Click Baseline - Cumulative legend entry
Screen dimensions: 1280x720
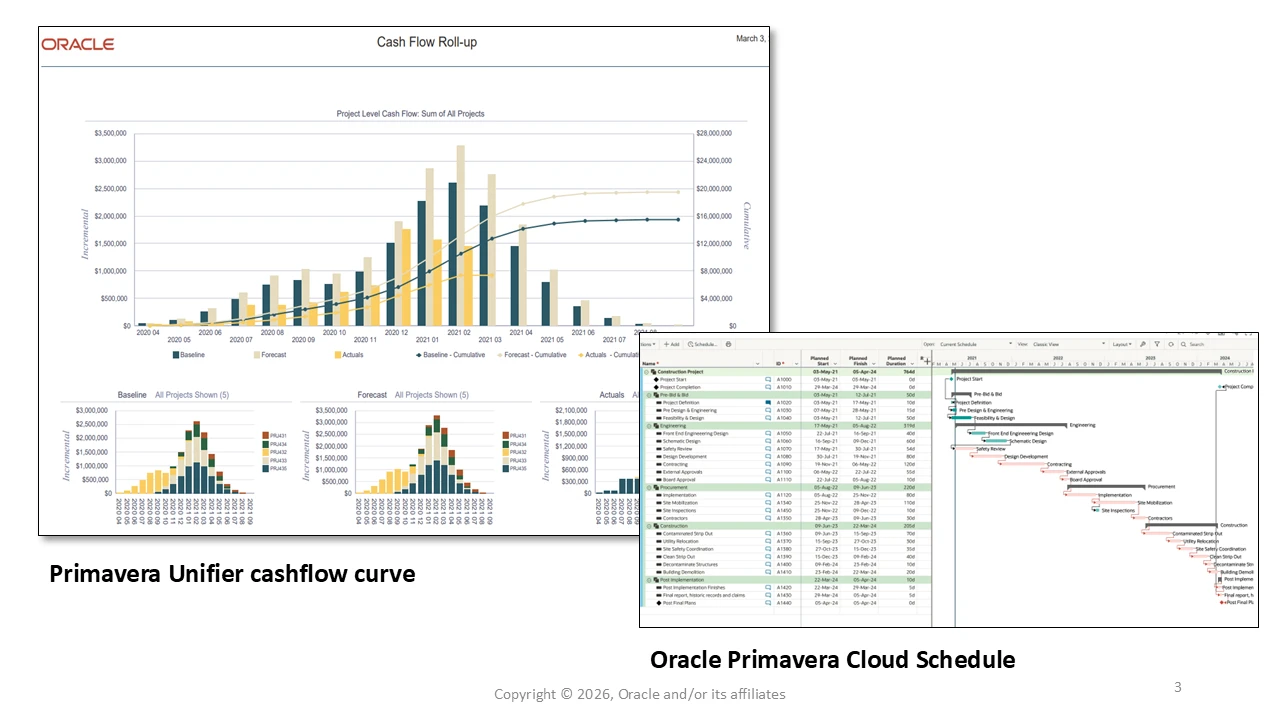451,354
